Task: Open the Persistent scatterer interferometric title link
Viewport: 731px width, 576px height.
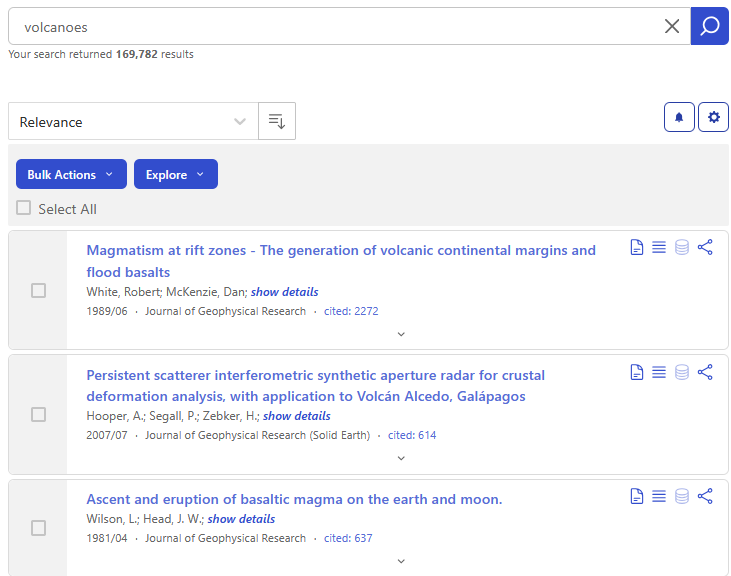Action: tap(316, 385)
